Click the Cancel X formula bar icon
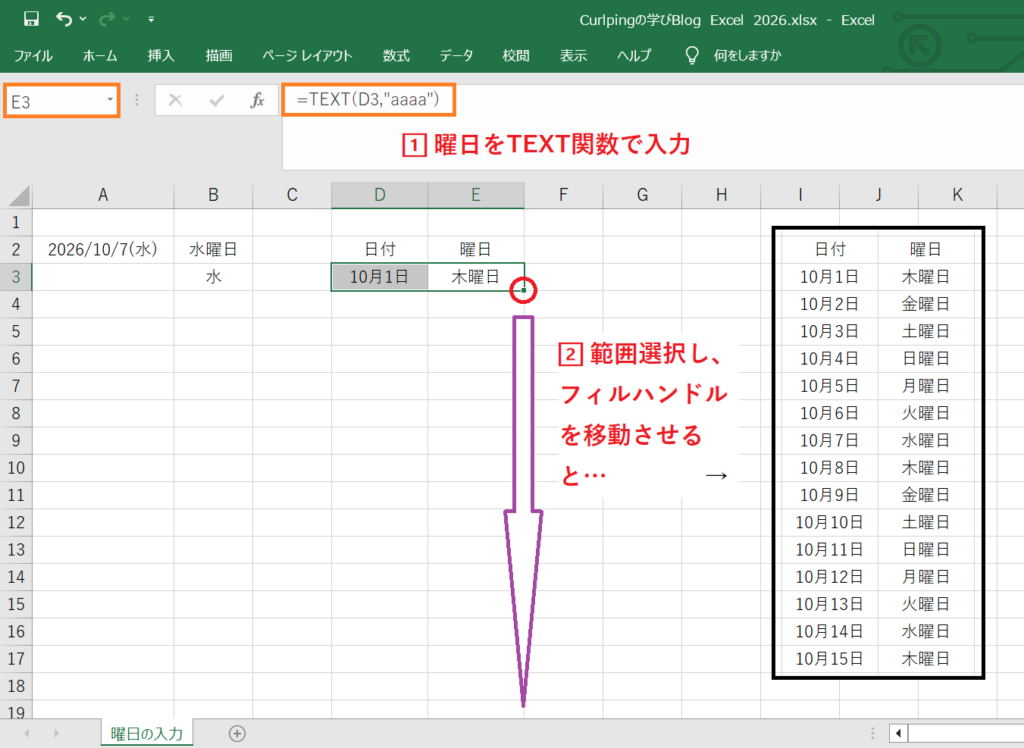 (x=175, y=100)
